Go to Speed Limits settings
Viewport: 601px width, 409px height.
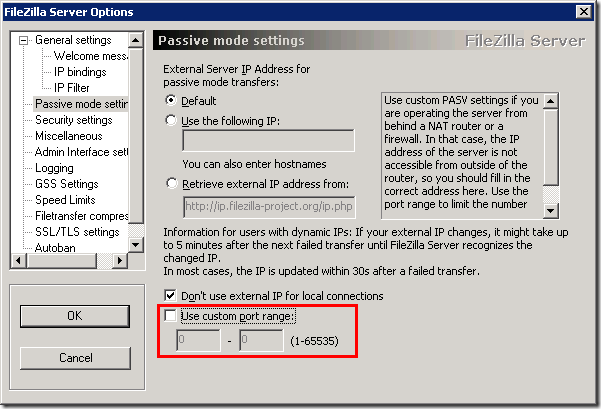click(66, 200)
